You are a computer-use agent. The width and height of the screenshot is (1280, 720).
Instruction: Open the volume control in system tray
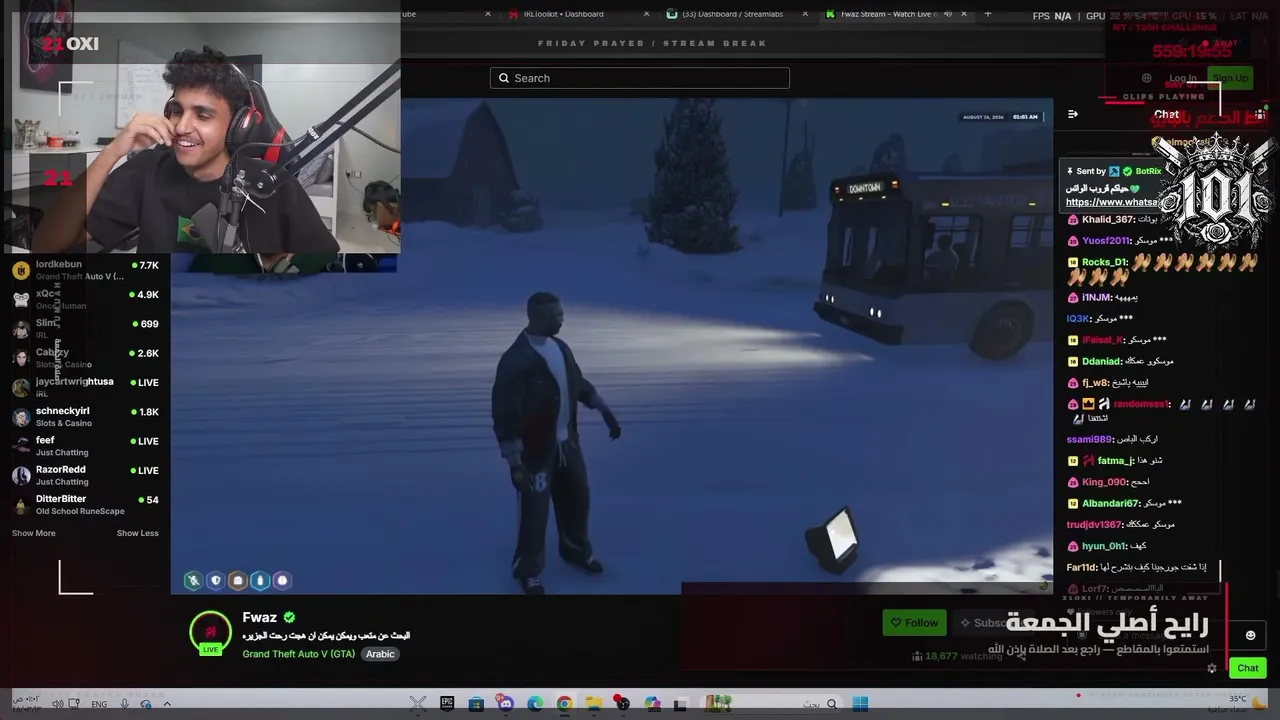tap(57, 704)
